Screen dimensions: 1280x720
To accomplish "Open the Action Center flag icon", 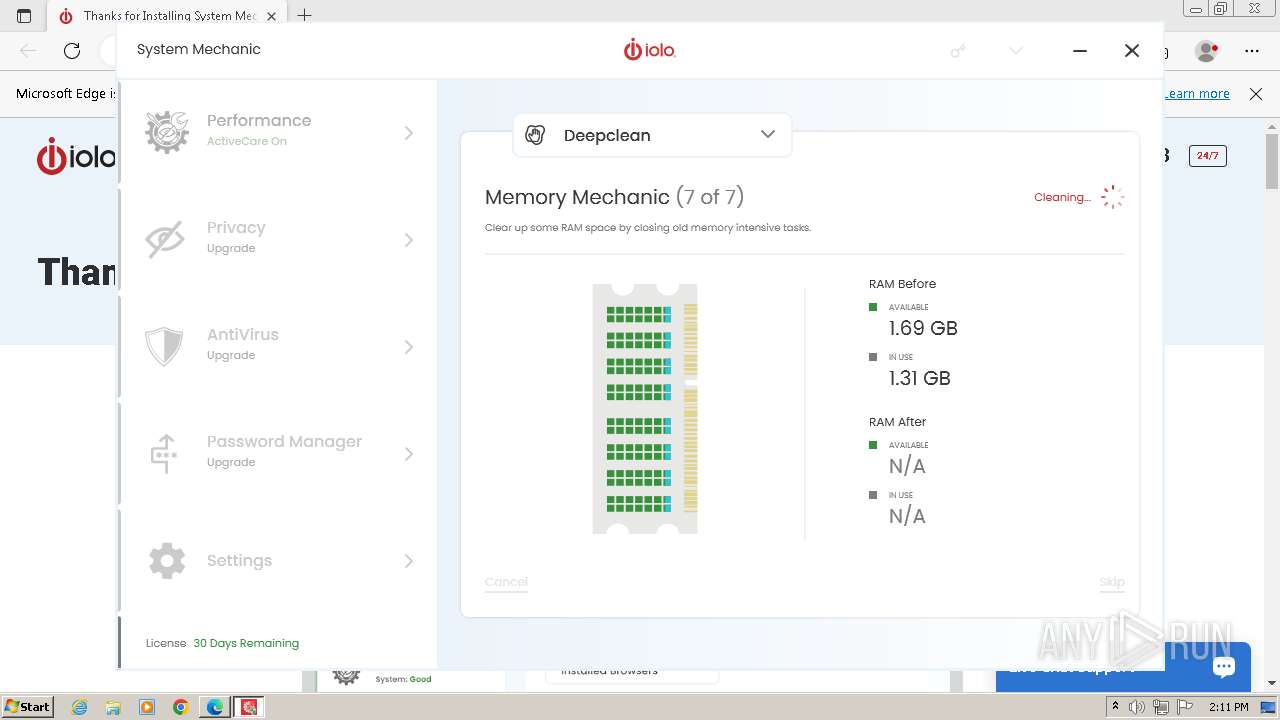I will click(1184, 707).
